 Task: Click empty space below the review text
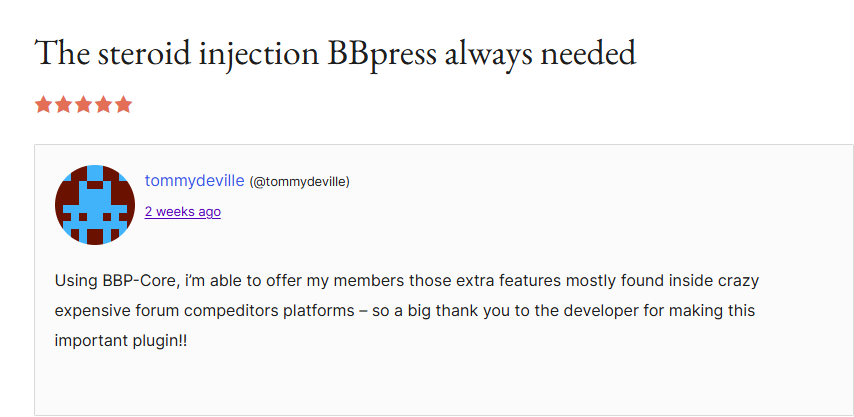(x=440, y=385)
